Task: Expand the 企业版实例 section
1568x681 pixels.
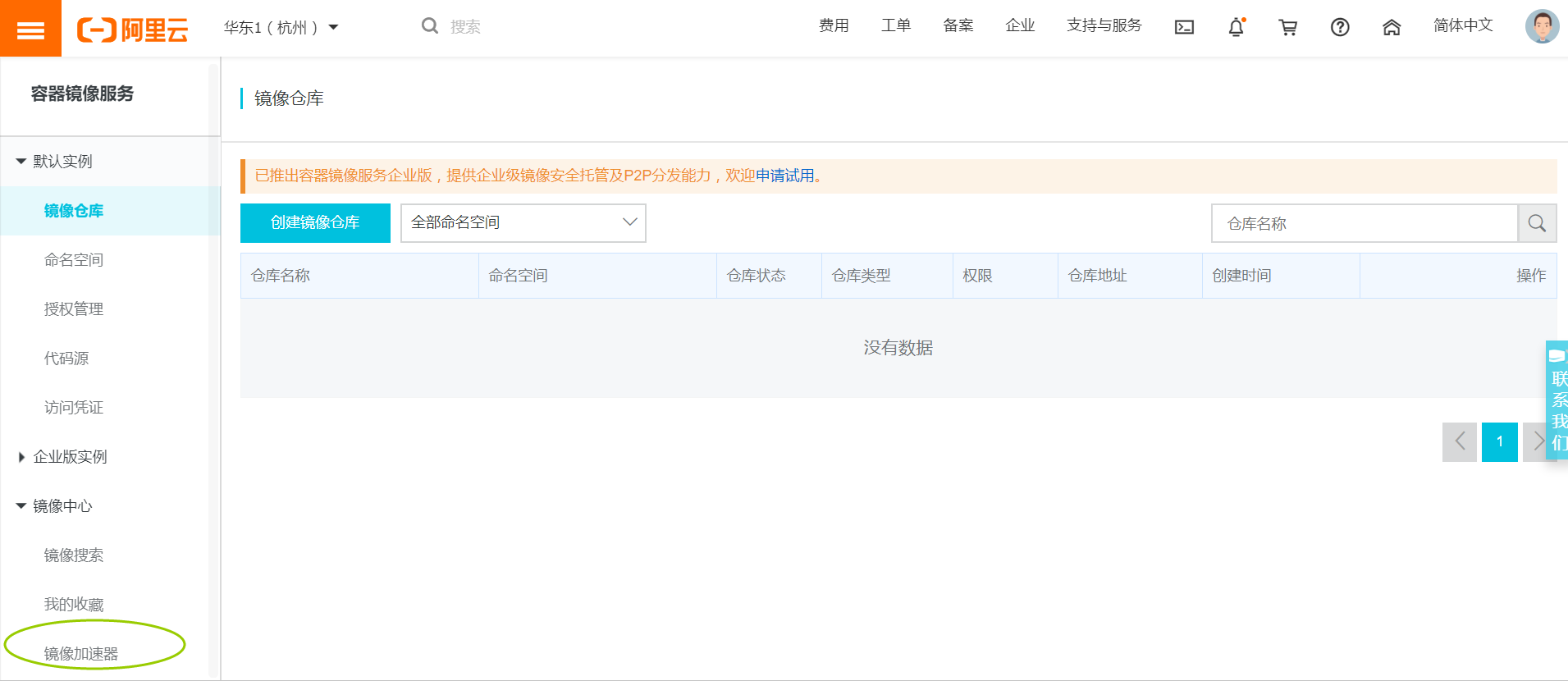Action: (62, 457)
